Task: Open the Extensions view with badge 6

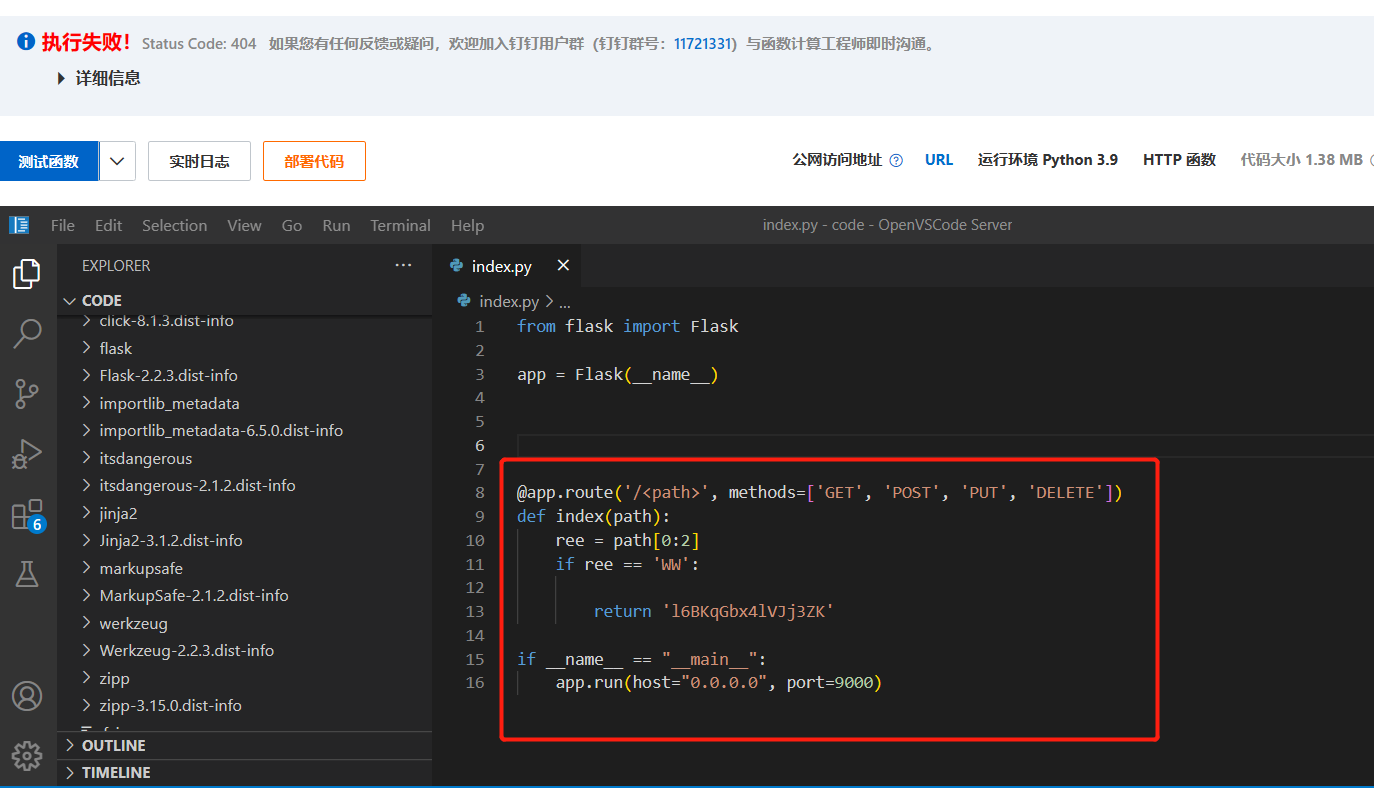Action: point(27,515)
